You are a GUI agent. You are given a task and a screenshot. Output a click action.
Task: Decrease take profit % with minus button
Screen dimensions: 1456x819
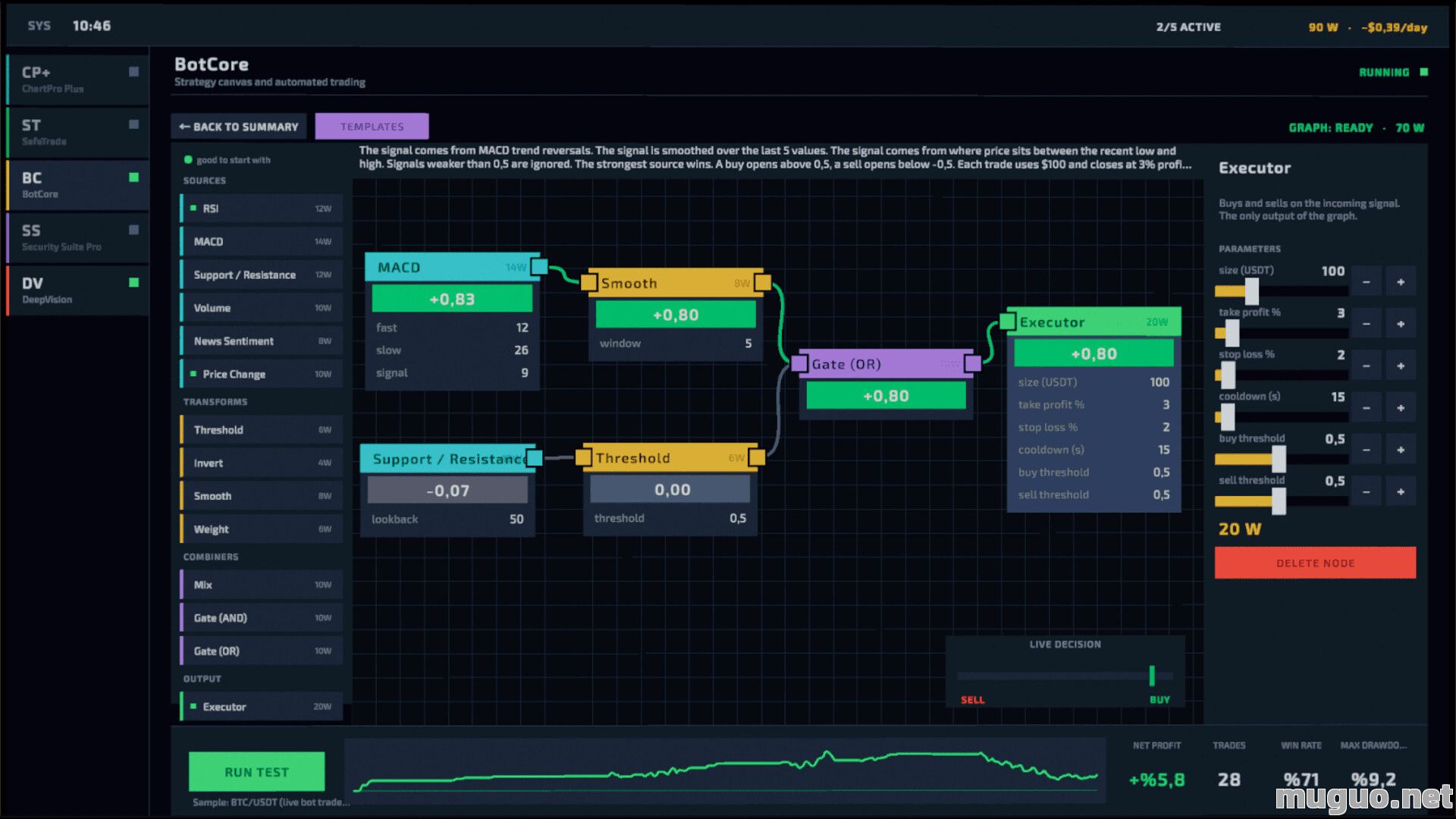pos(1367,324)
